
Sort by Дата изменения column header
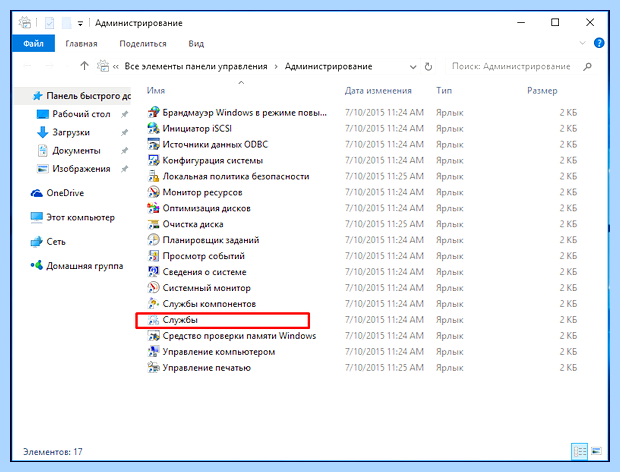[x=378, y=91]
